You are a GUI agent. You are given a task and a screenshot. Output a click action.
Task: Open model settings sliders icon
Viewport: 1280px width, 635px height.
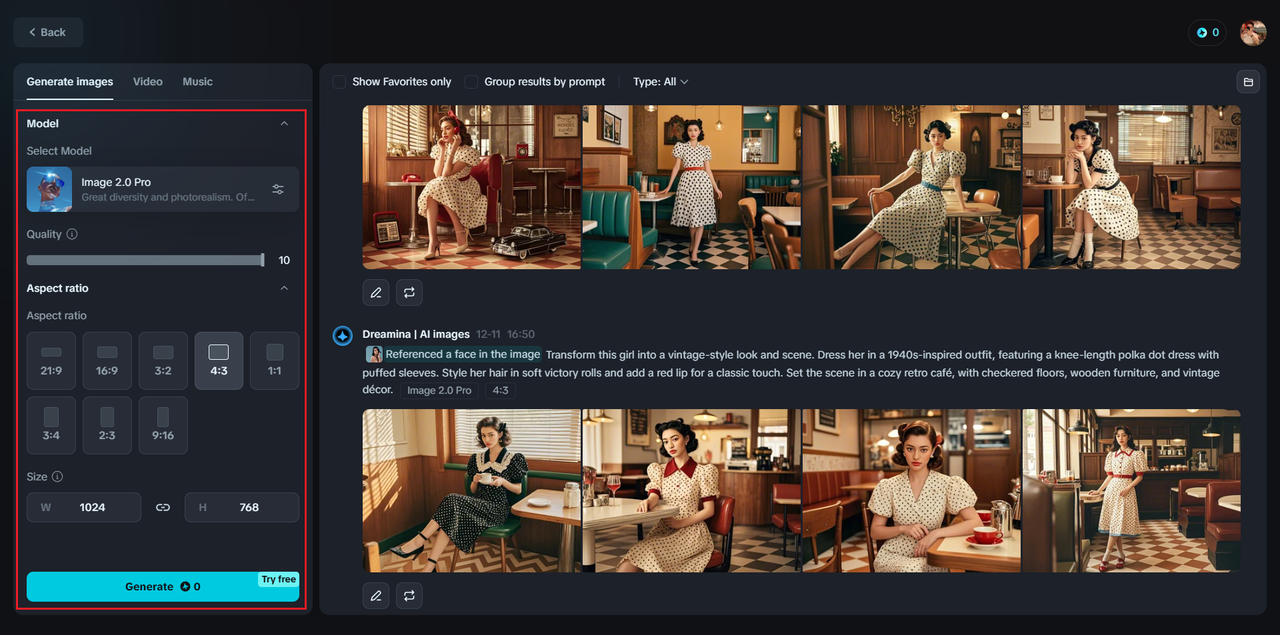coord(278,189)
